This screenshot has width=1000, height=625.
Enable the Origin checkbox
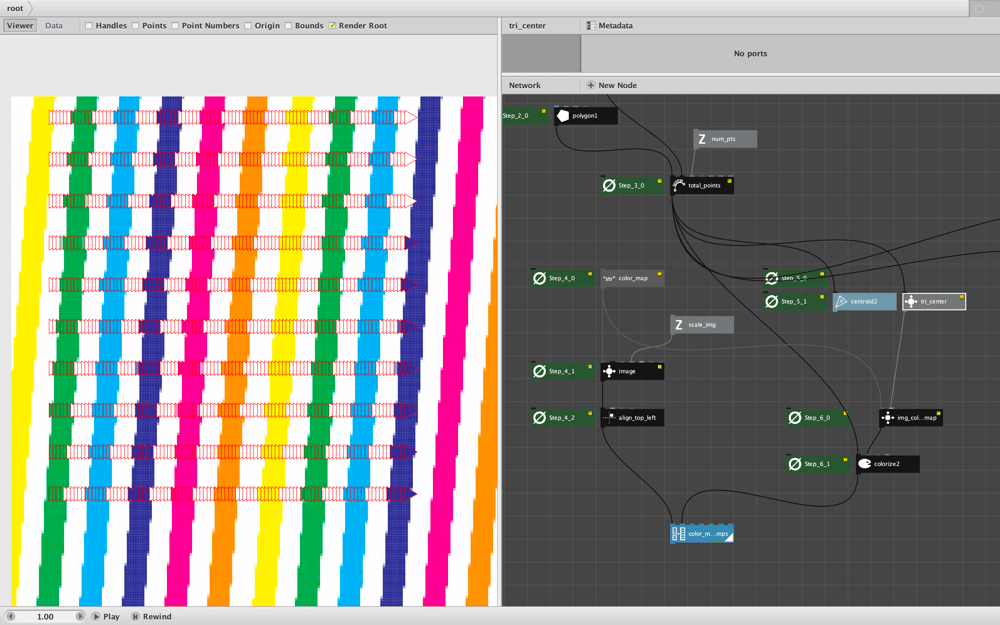pos(247,26)
